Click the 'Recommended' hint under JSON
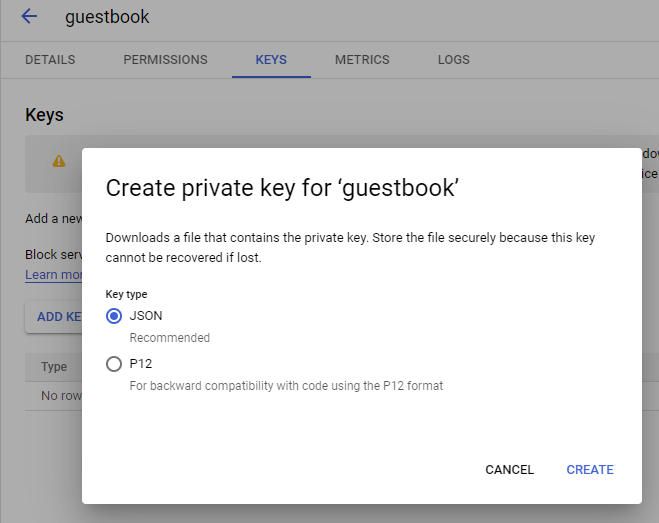 click(170, 338)
